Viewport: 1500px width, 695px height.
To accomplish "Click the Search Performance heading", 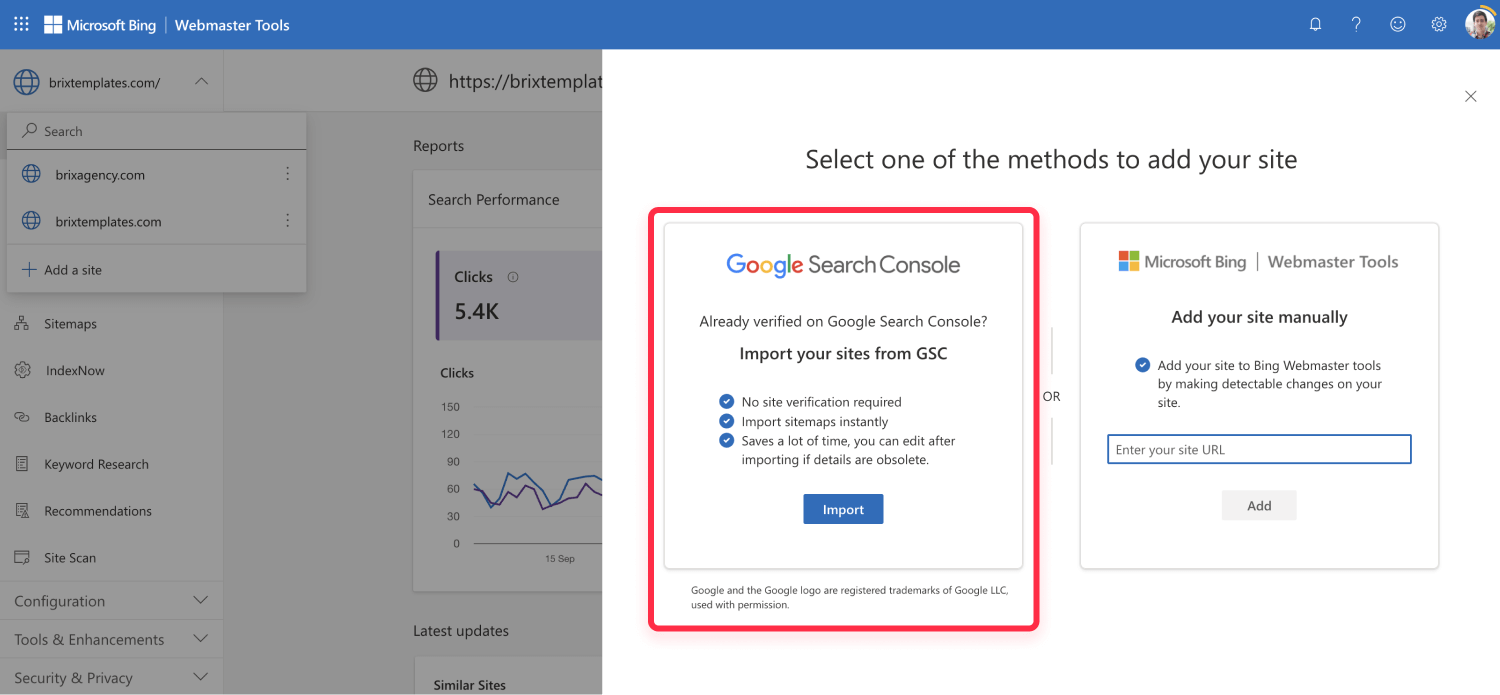I will [x=493, y=200].
